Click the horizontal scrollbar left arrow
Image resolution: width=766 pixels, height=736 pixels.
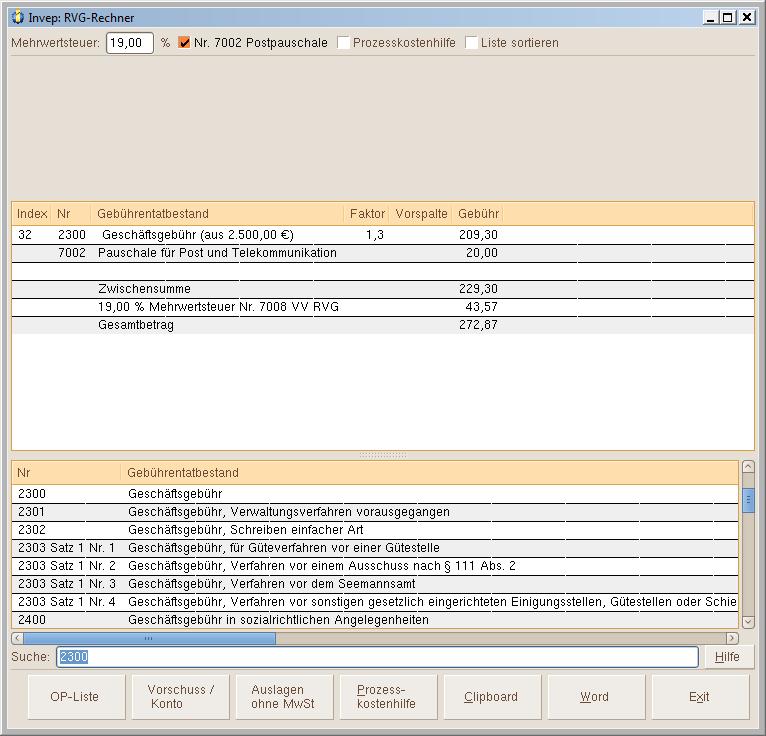click(x=17, y=638)
